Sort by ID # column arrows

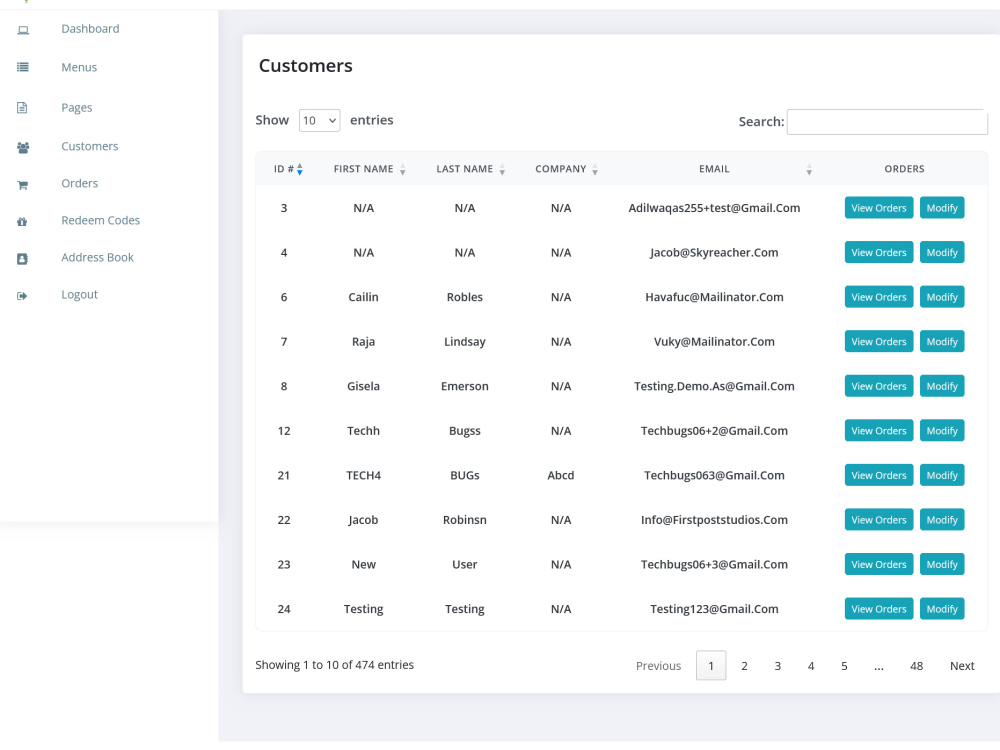(x=300, y=169)
